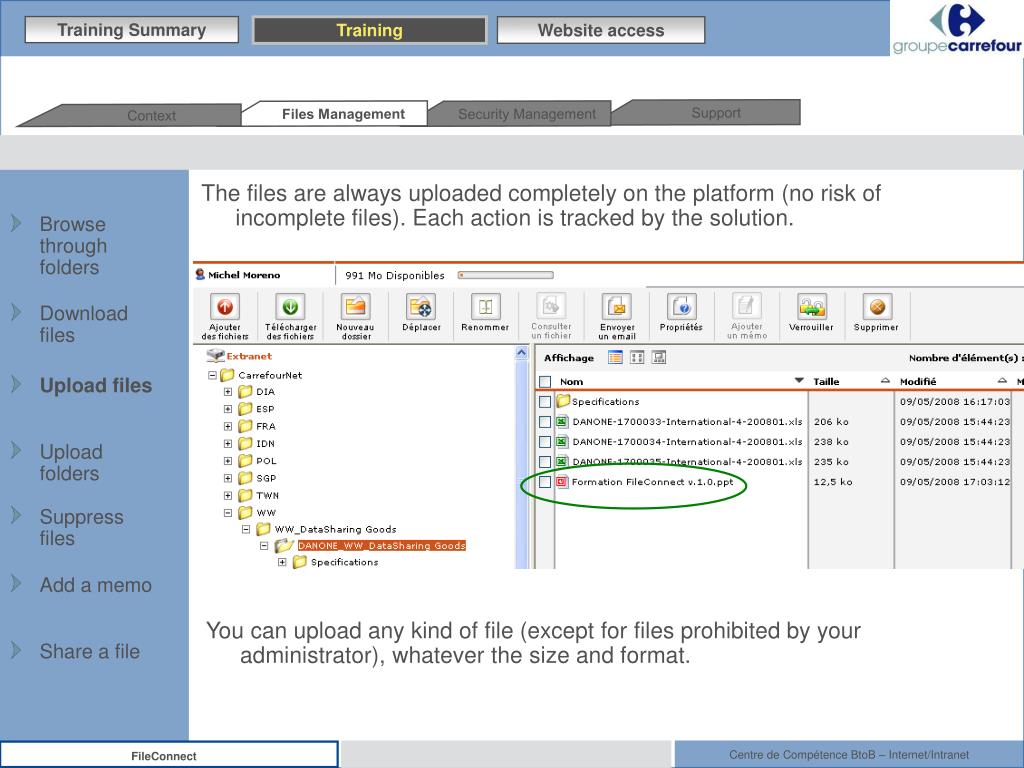Expand the FRA folder node

coord(228,426)
